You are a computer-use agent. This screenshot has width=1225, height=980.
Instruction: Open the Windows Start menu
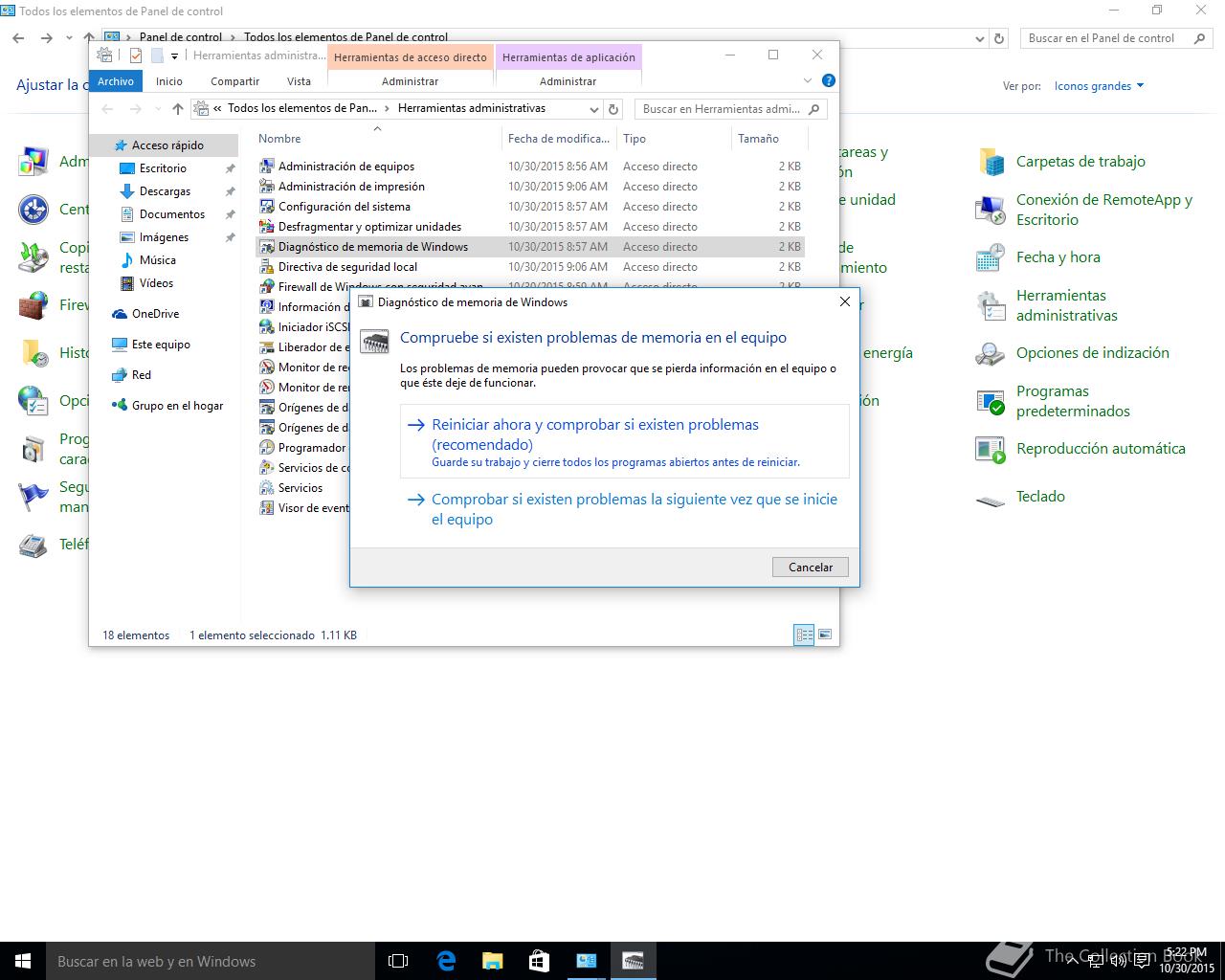tap(23, 961)
